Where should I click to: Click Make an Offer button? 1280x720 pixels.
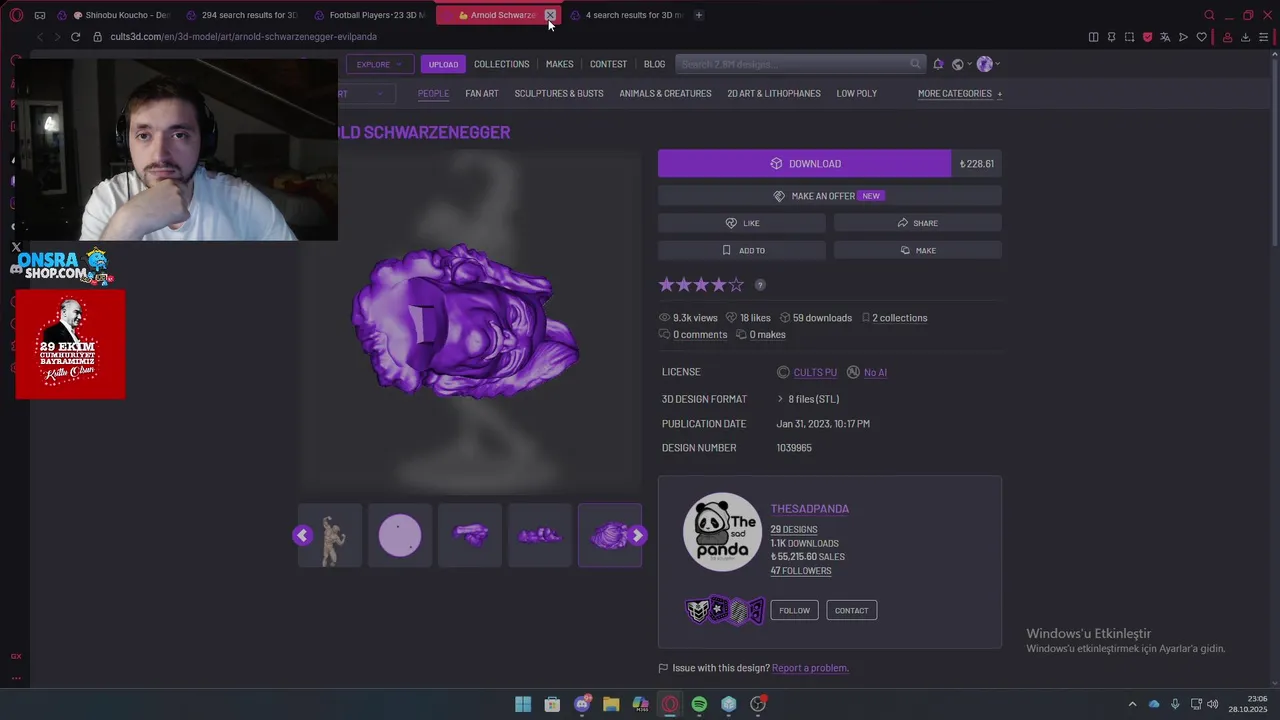tap(829, 196)
